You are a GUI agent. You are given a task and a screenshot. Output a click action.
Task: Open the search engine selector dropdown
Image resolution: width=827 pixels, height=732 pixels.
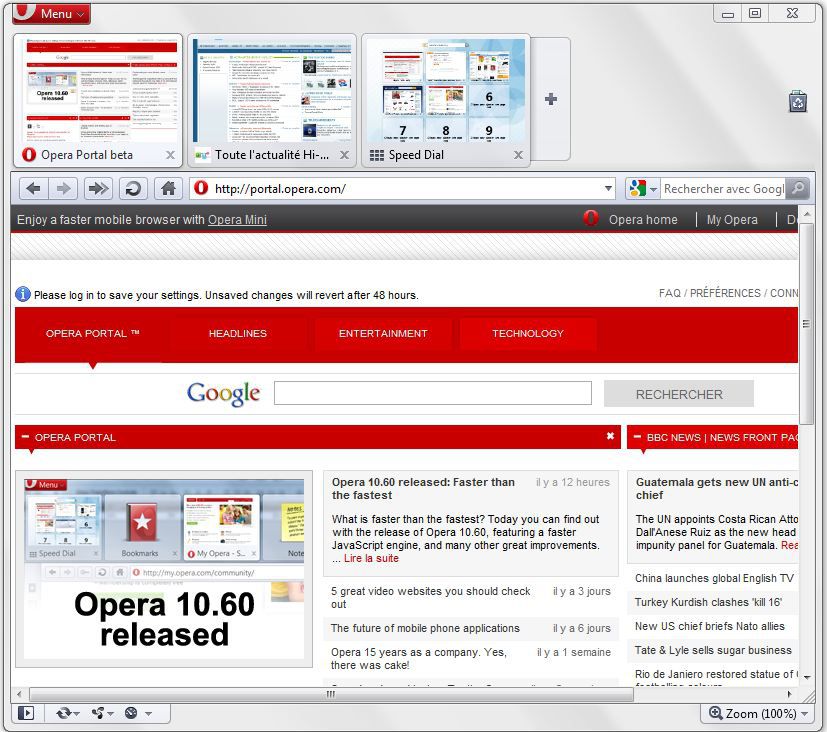(x=653, y=189)
